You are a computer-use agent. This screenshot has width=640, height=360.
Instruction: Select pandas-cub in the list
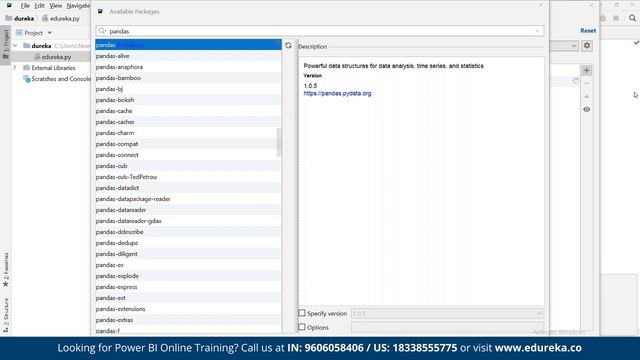188,166
